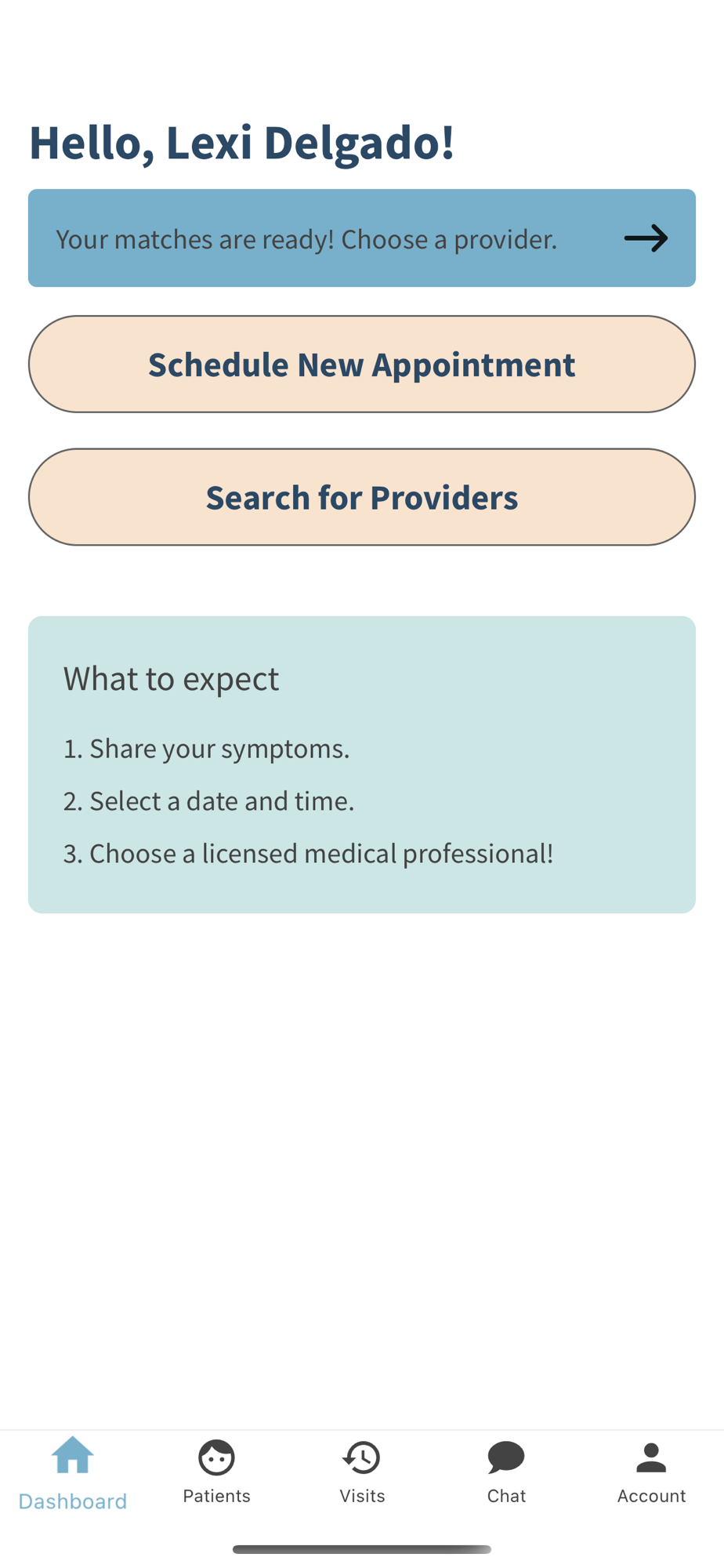Tap the Visits history clock icon
This screenshot has width=724, height=1568.
coord(362,1457)
